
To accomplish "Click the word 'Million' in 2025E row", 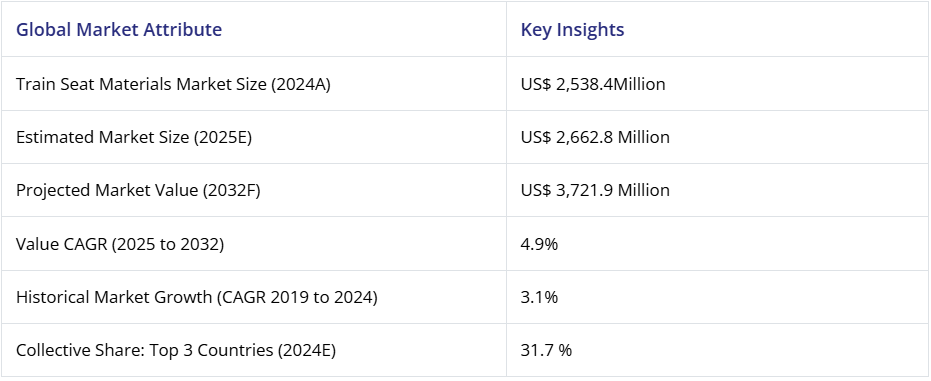I will coord(644,137).
